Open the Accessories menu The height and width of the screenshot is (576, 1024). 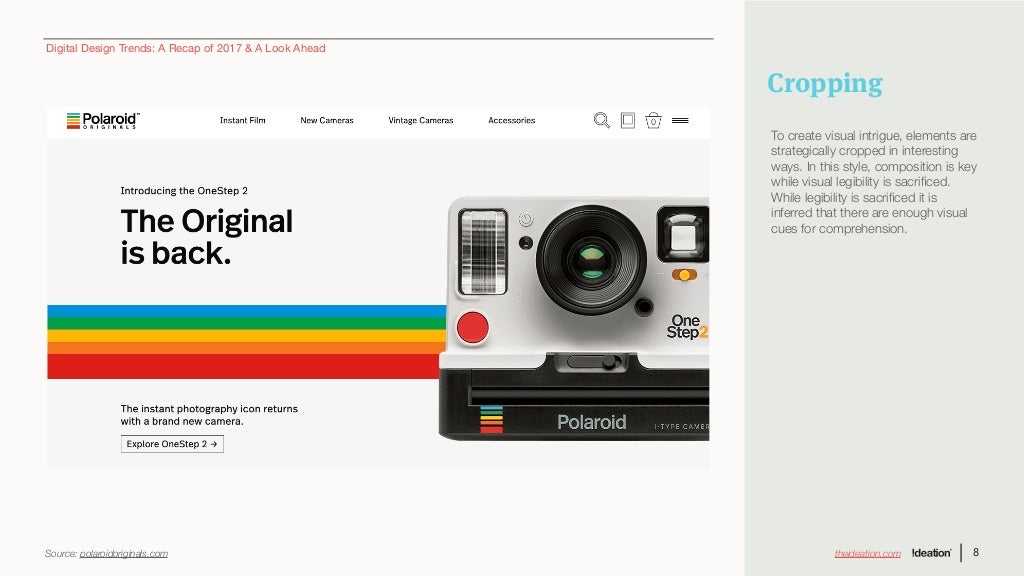click(511, 120)
